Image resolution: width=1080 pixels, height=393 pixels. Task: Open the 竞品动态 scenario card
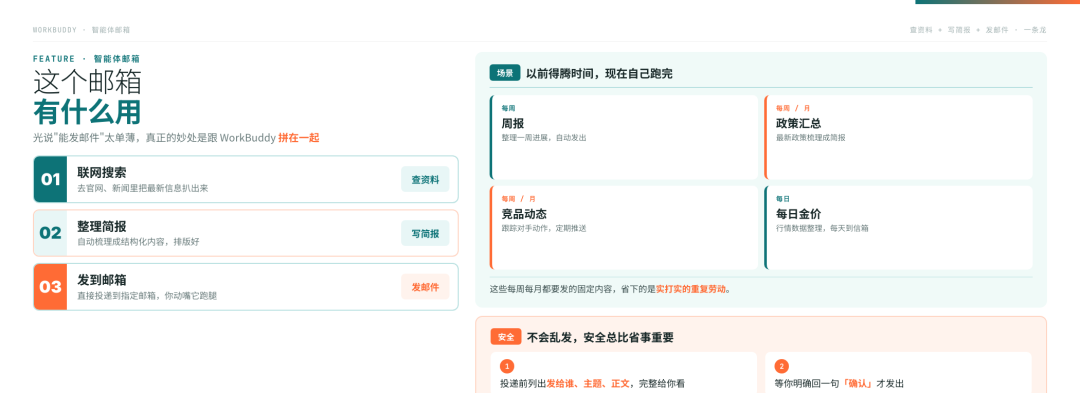[x=623, y=227]
